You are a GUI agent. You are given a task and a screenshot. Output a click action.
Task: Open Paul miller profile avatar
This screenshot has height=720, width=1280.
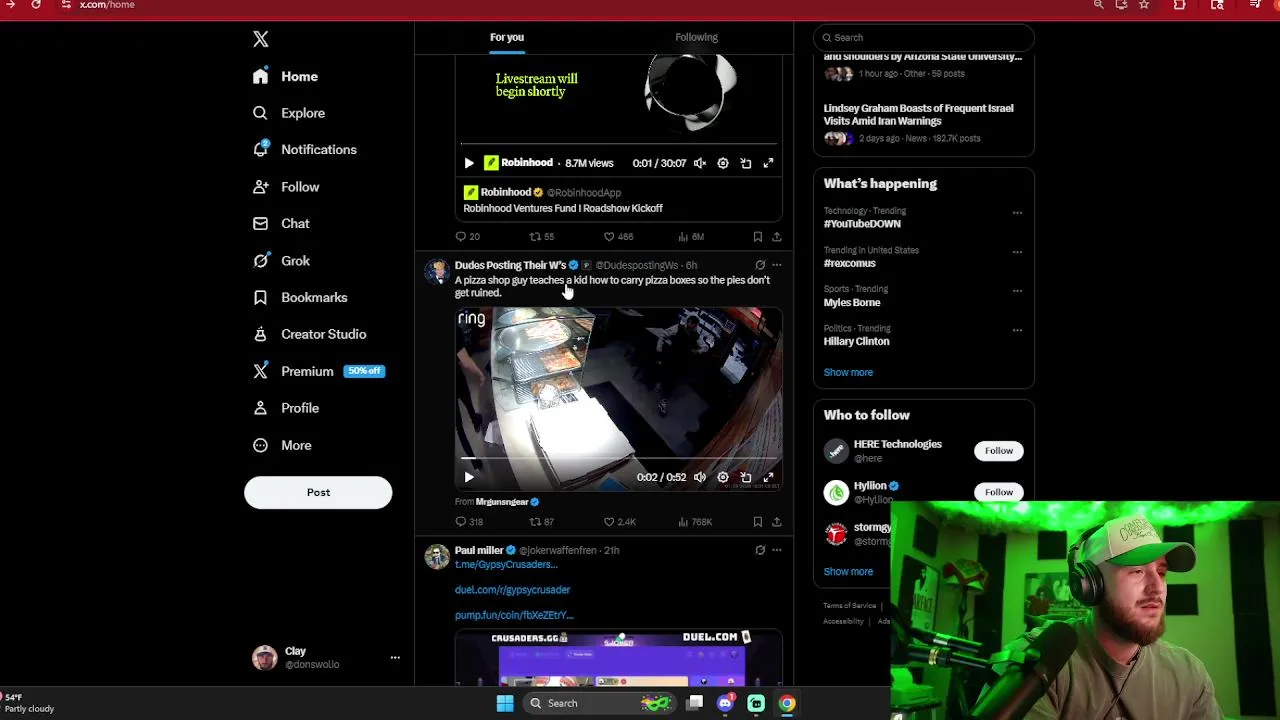click(x=437, y=557)
